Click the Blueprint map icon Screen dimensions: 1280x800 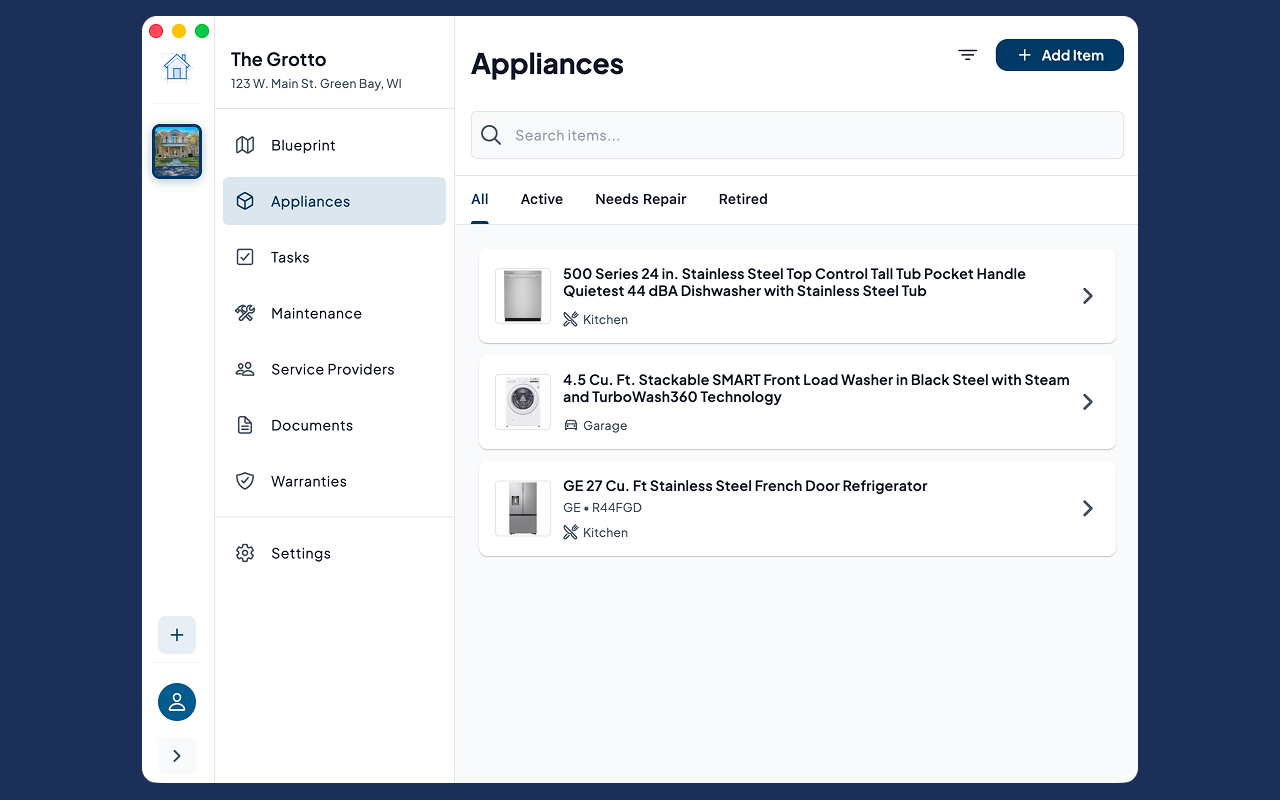pos(245,145)
